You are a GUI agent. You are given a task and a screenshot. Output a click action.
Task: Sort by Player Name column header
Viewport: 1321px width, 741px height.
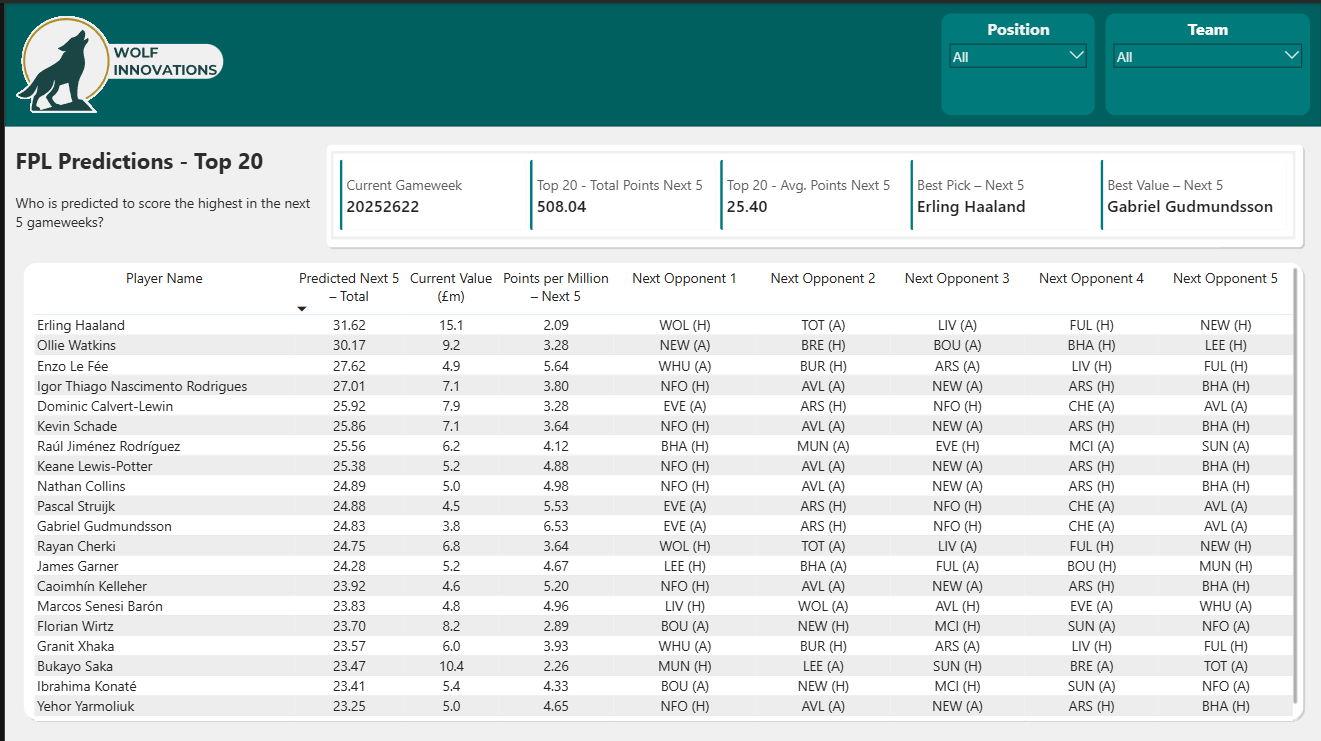(x=164, y=279)
